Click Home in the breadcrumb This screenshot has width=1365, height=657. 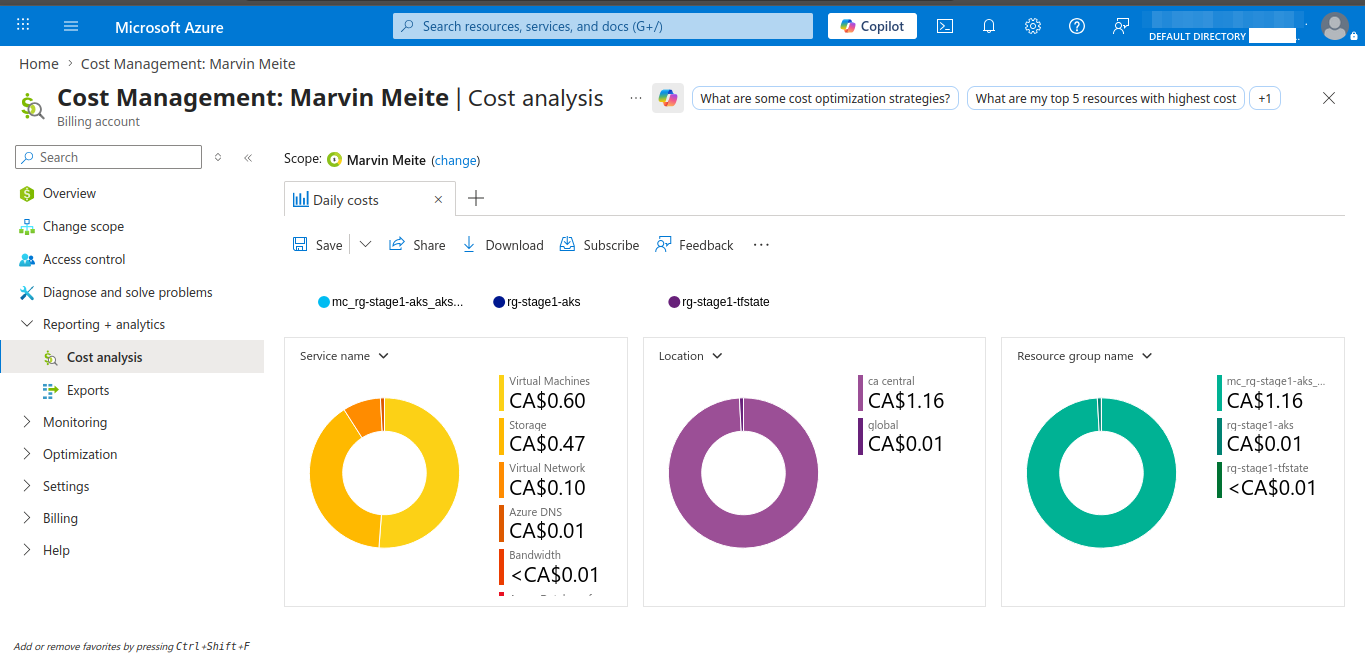tap(39, 64)
